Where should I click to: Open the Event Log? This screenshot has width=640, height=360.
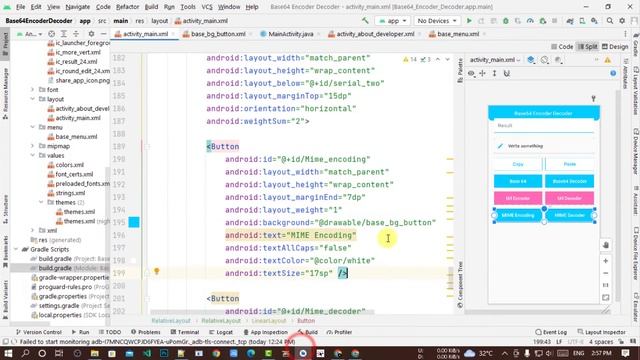[551, 332]
